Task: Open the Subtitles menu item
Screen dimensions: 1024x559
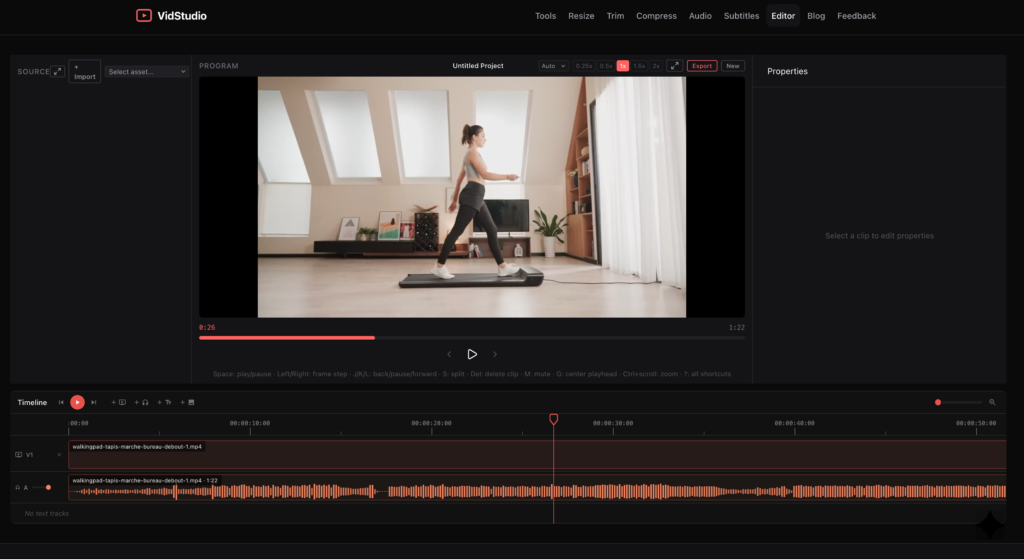Action: [x=741, y=16]
